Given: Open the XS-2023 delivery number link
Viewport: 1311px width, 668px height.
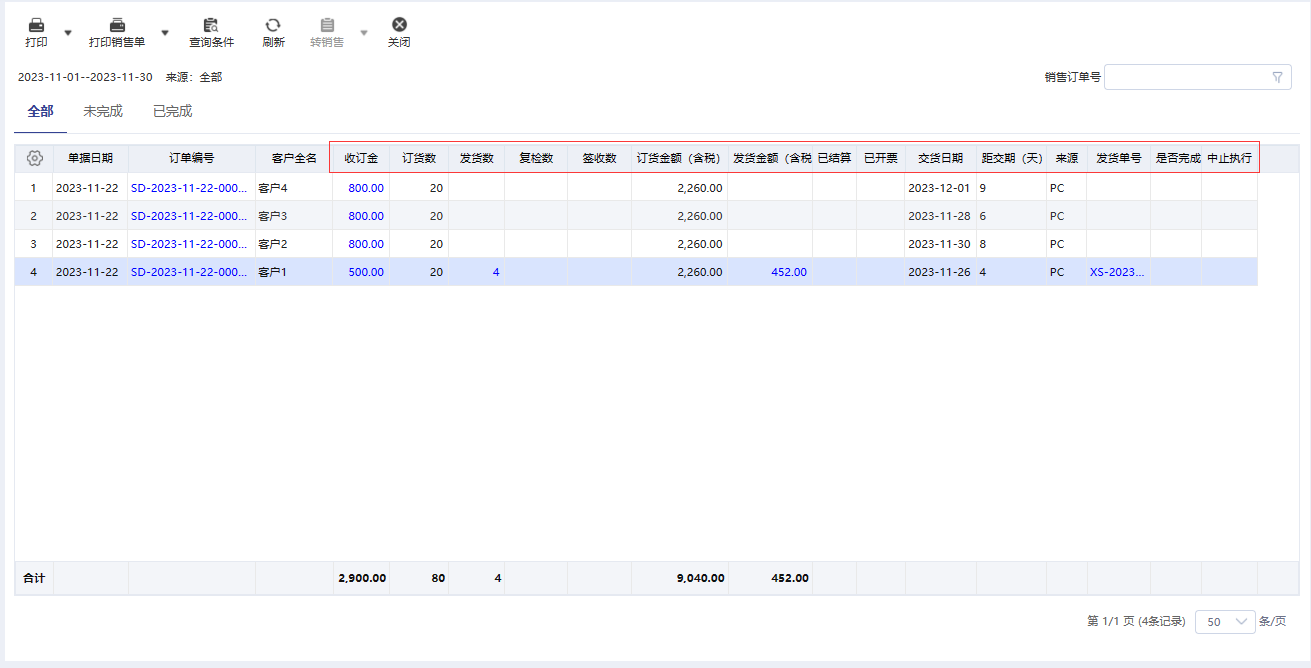Looking at the screenshot, I should (x=1117, y=272).
